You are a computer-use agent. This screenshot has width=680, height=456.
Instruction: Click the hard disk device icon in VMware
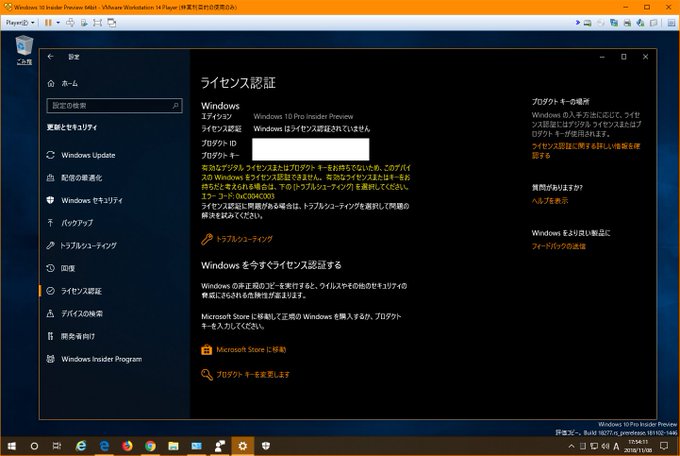587,23
